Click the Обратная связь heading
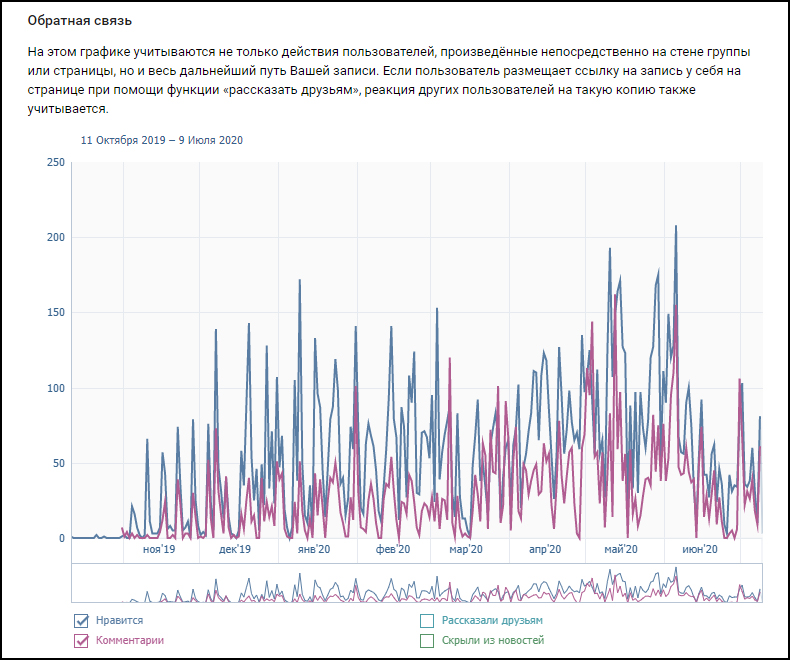Image resolution: width=790 pixels, height=660 pixels. pyautogui.click(x=79, y=20)
